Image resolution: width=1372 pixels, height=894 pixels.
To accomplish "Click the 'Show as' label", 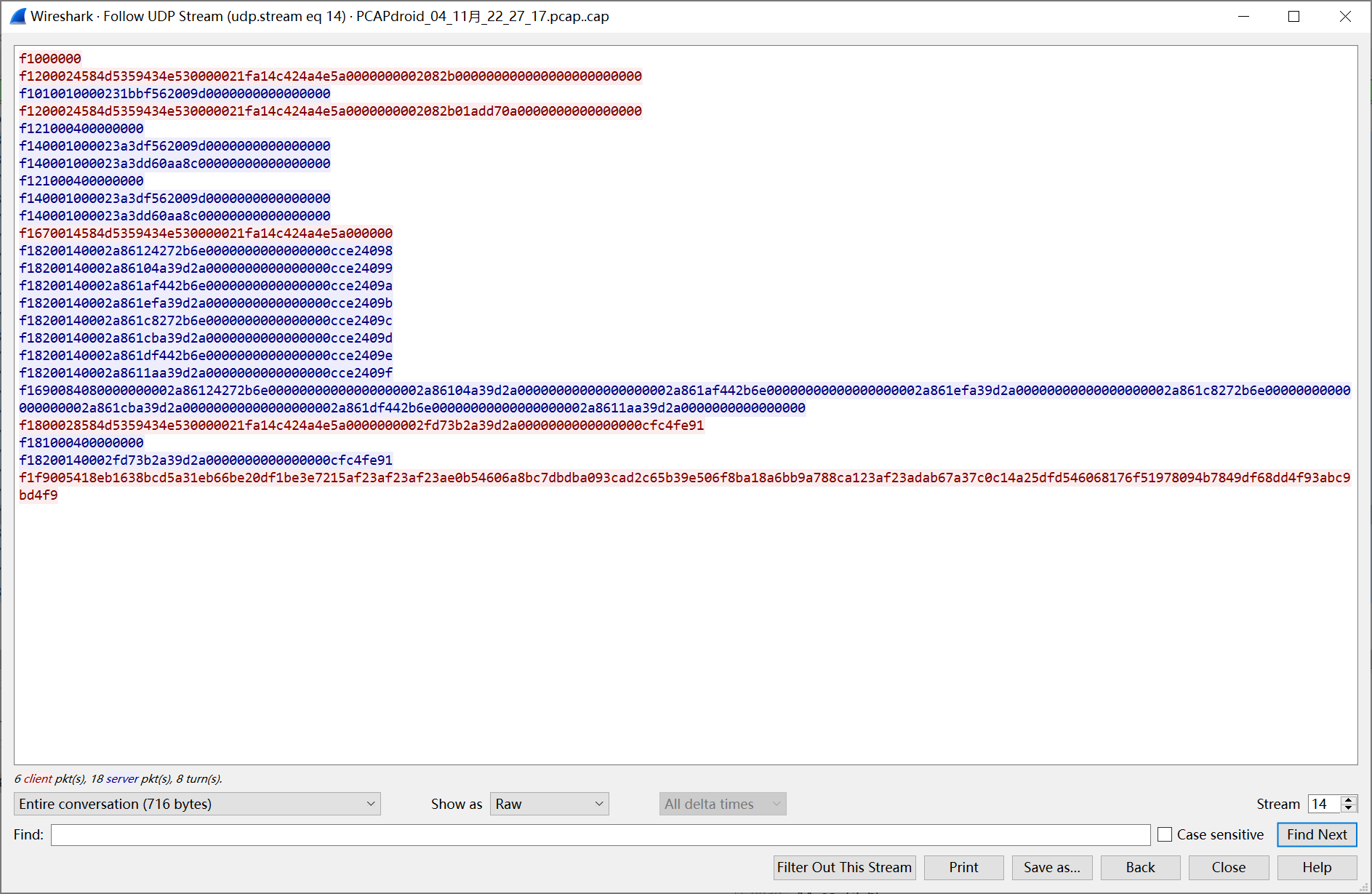I will [457, 804].
